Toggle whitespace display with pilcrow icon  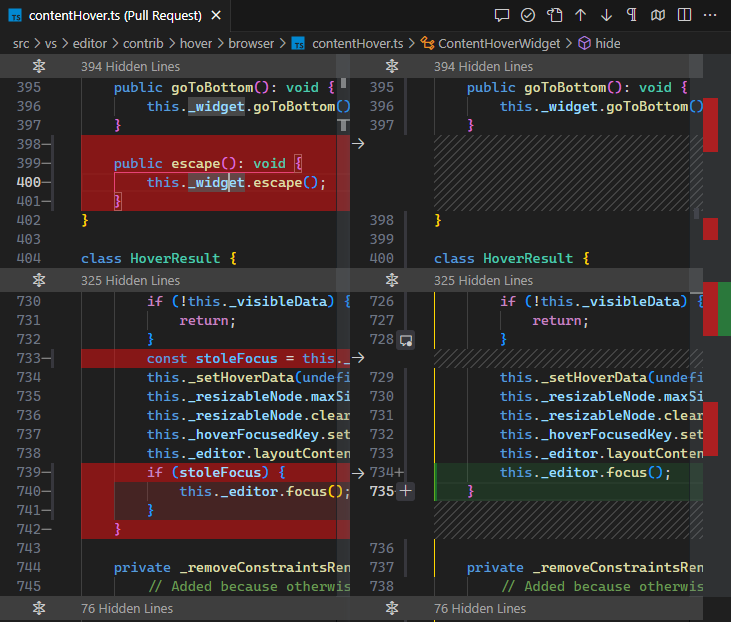click(632, 16)
